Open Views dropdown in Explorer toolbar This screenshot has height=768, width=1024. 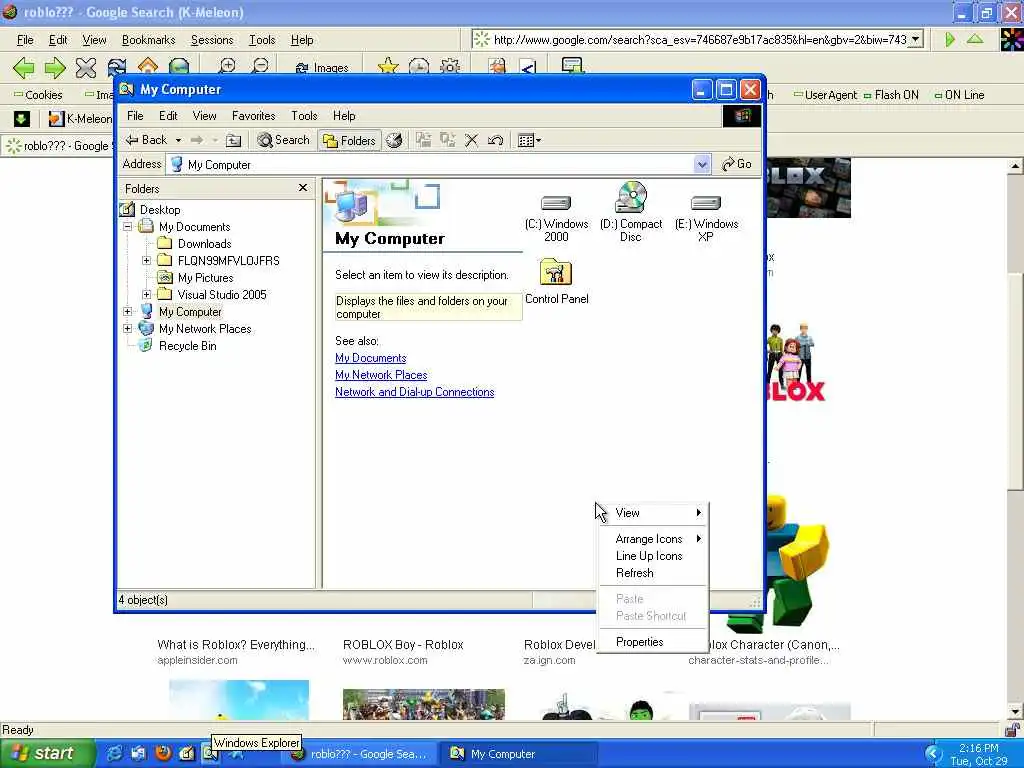[x=528, y=140]
